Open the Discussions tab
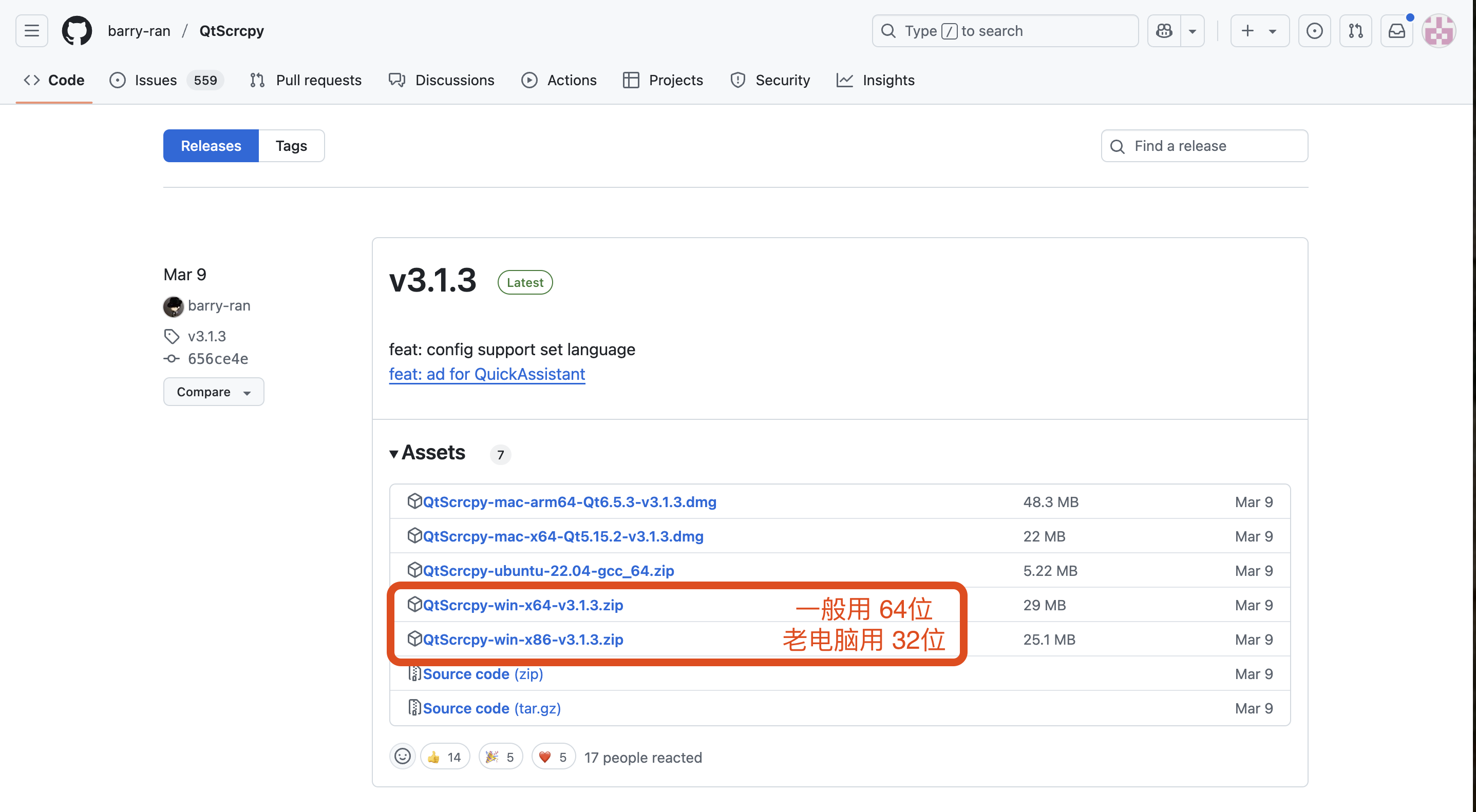 441,80
